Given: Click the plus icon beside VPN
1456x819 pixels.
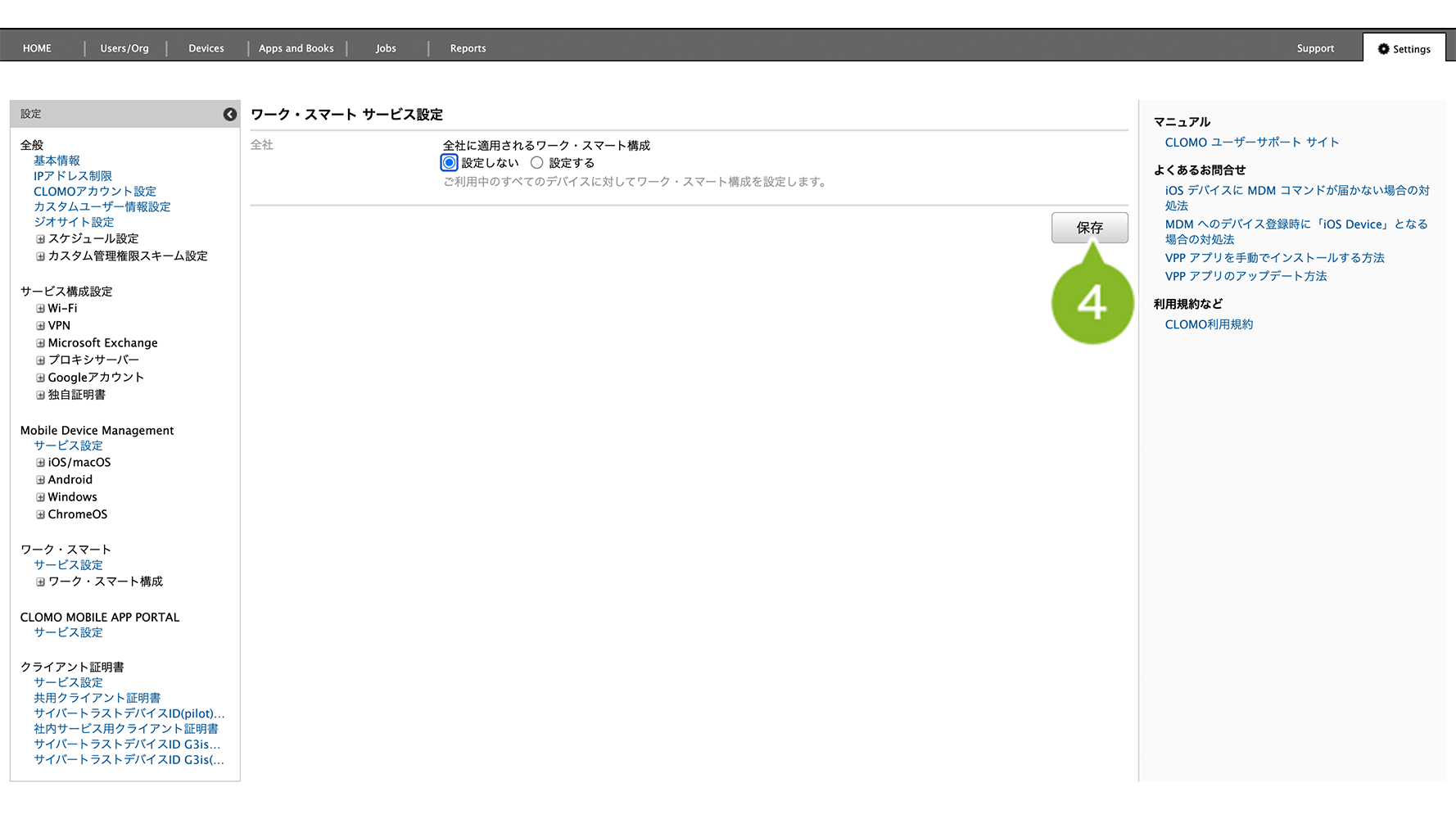Looking at the screenshot, I should [x=40, y=326].
